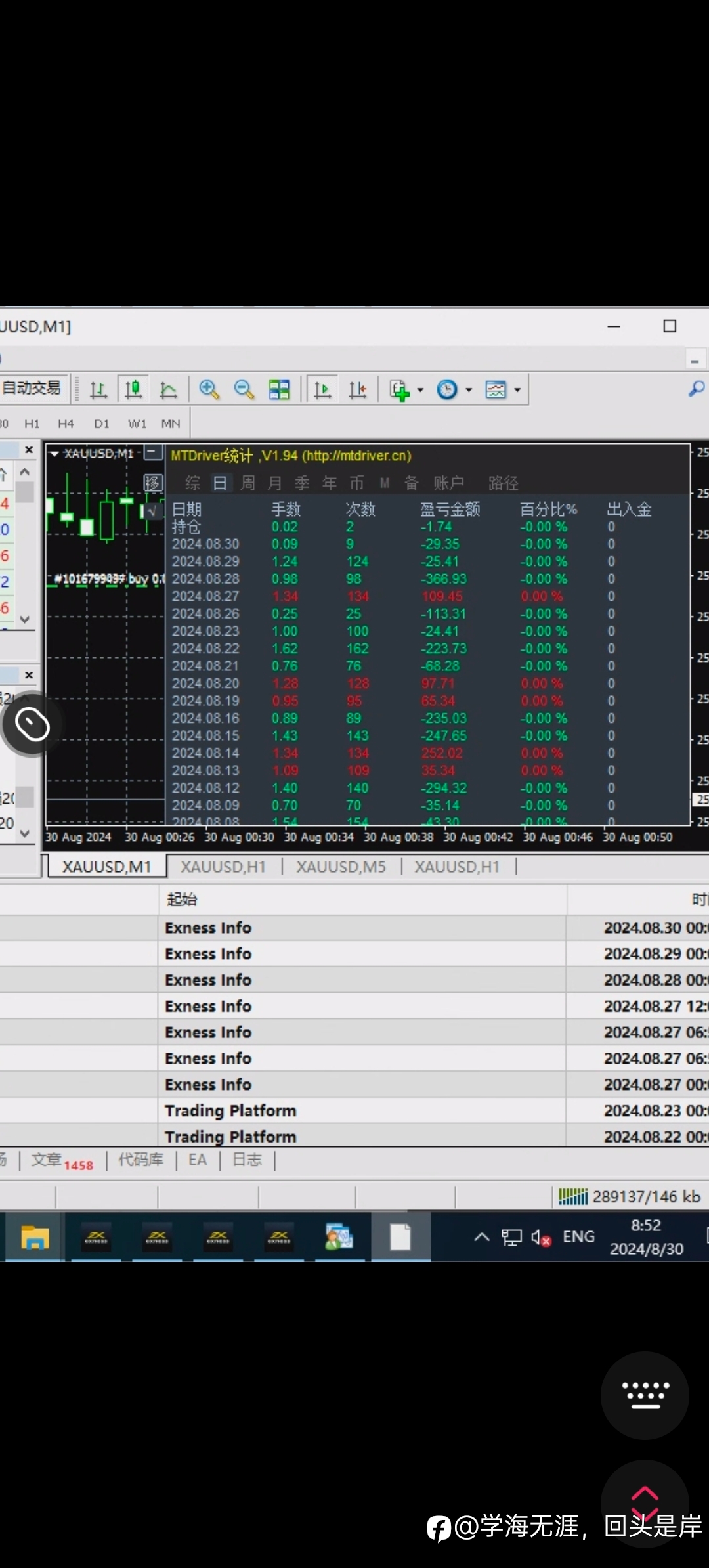Switch to the XAUUSD,M1 chart tab
Image resolution: width=709 pixels, height=1568 pixels.
(x=106, y=867)
